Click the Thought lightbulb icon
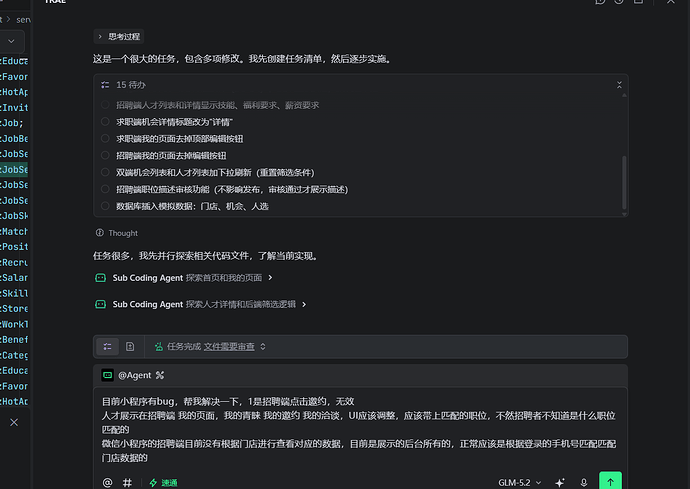690x489 pixels. click(100, 233)
